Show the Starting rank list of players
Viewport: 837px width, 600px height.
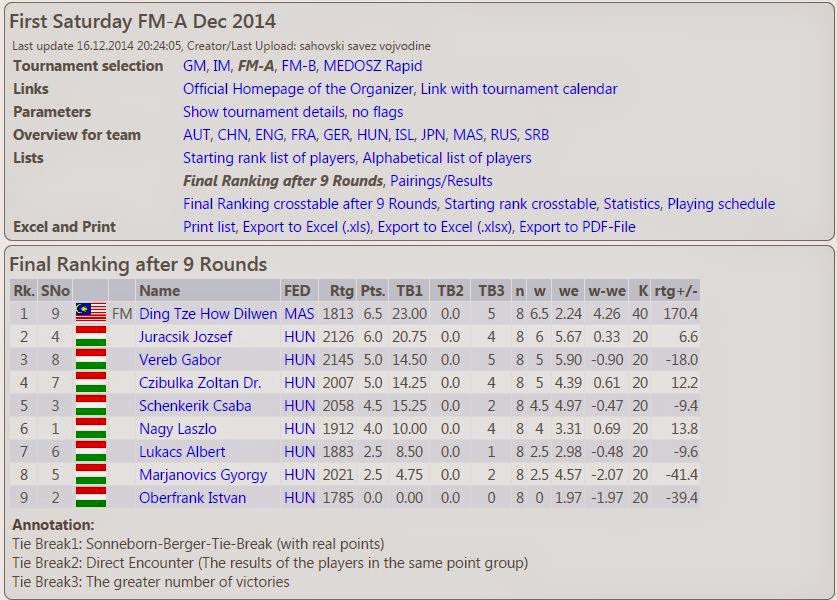pyautogui.click(x=269, y=158)
